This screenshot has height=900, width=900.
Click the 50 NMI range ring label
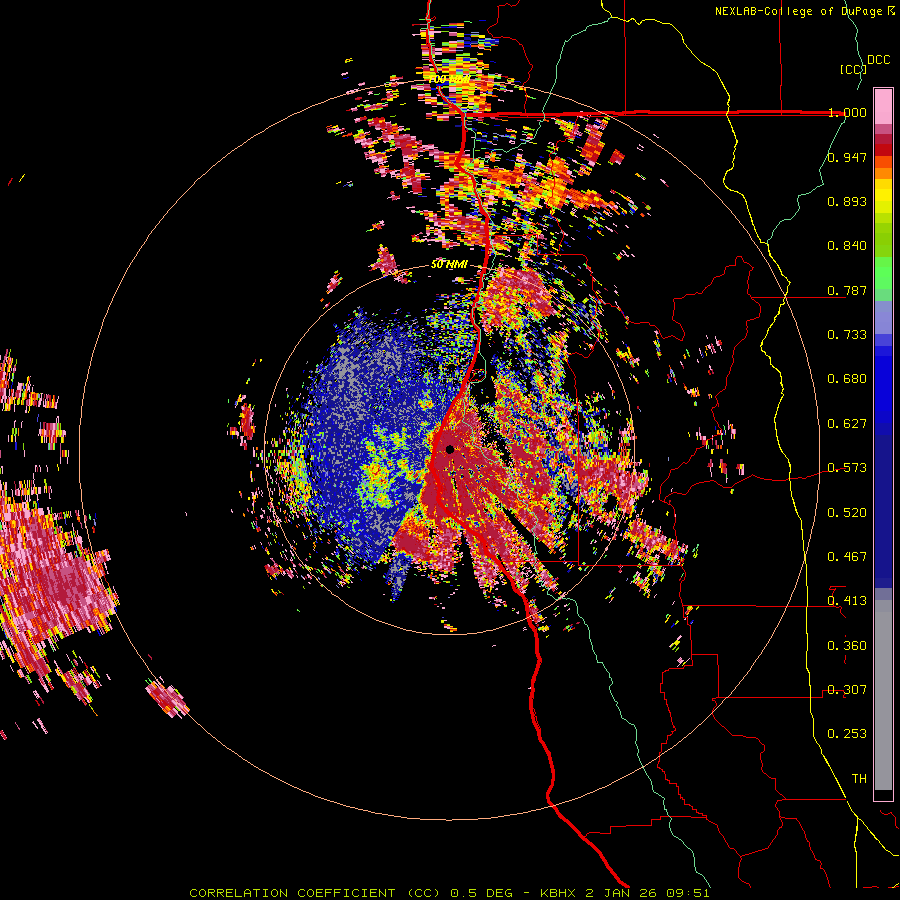[449, 265]
